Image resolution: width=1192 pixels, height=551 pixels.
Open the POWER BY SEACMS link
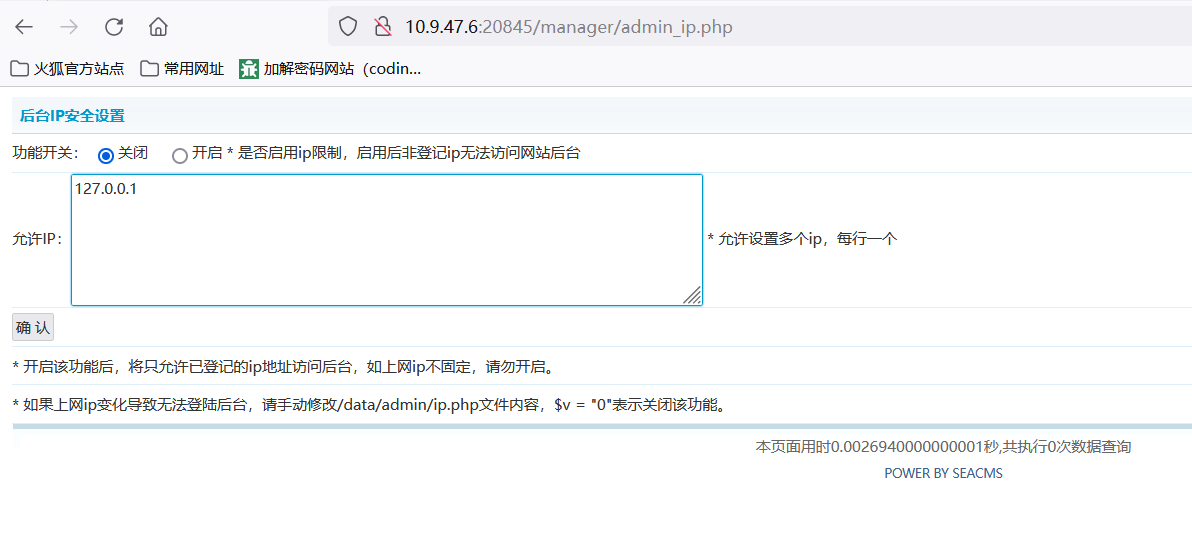(943, 473)
